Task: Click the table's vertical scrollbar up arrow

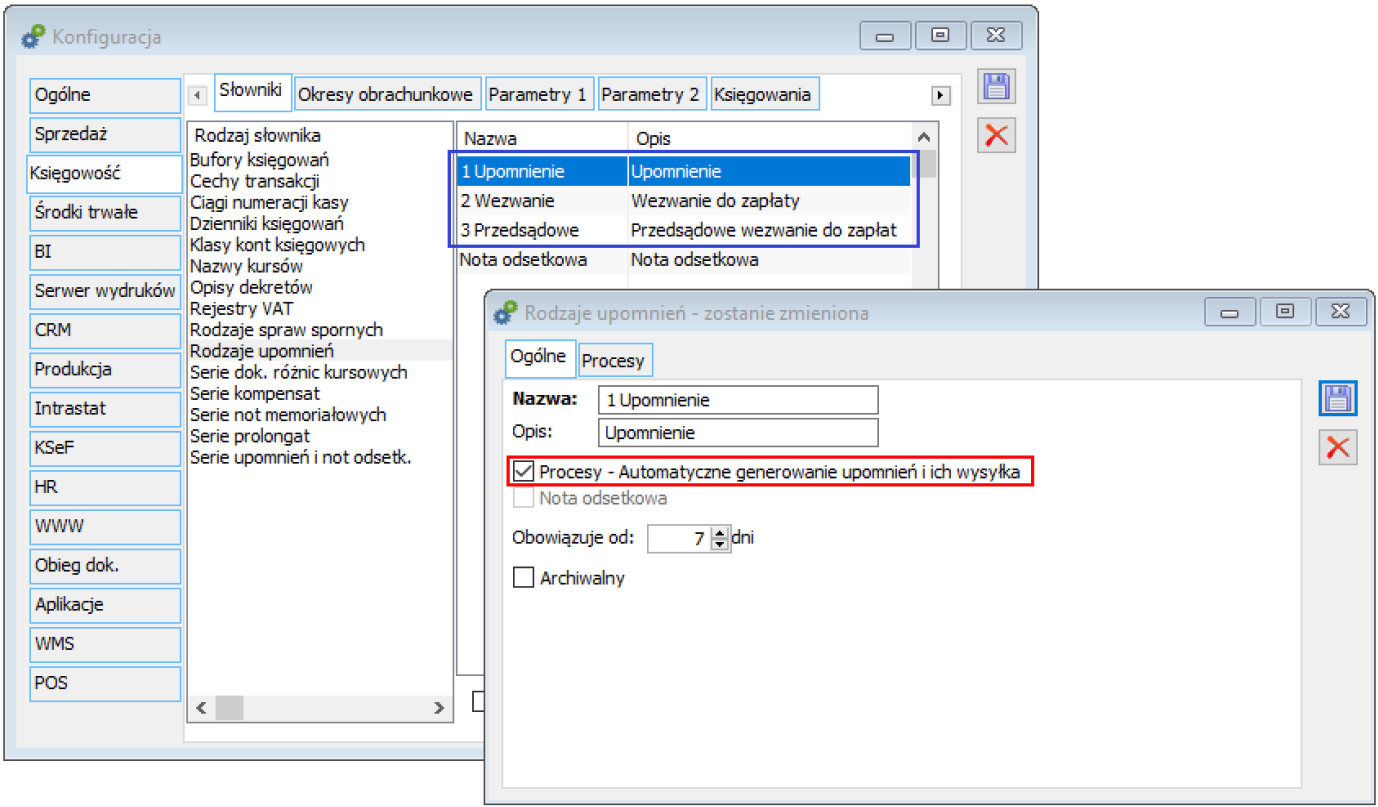Action: coord(923,138)
